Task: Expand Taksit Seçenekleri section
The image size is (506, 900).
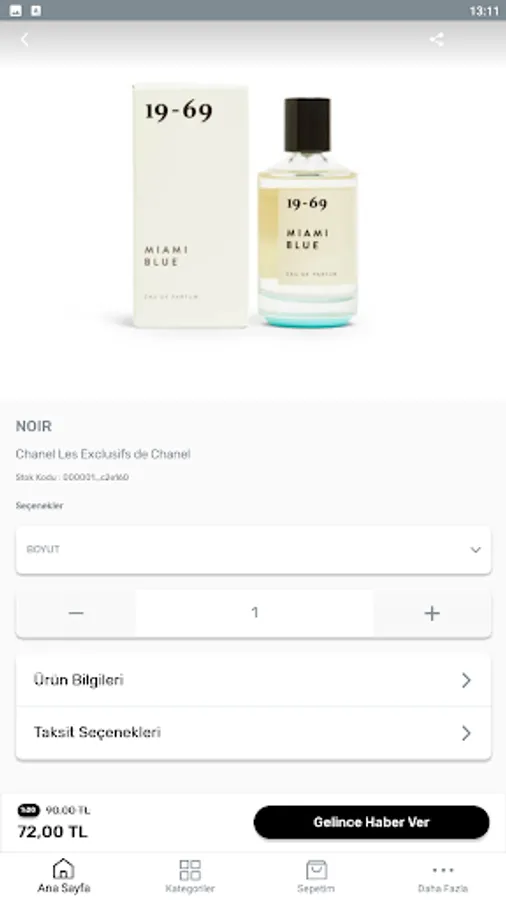Action: pos(253,733)
